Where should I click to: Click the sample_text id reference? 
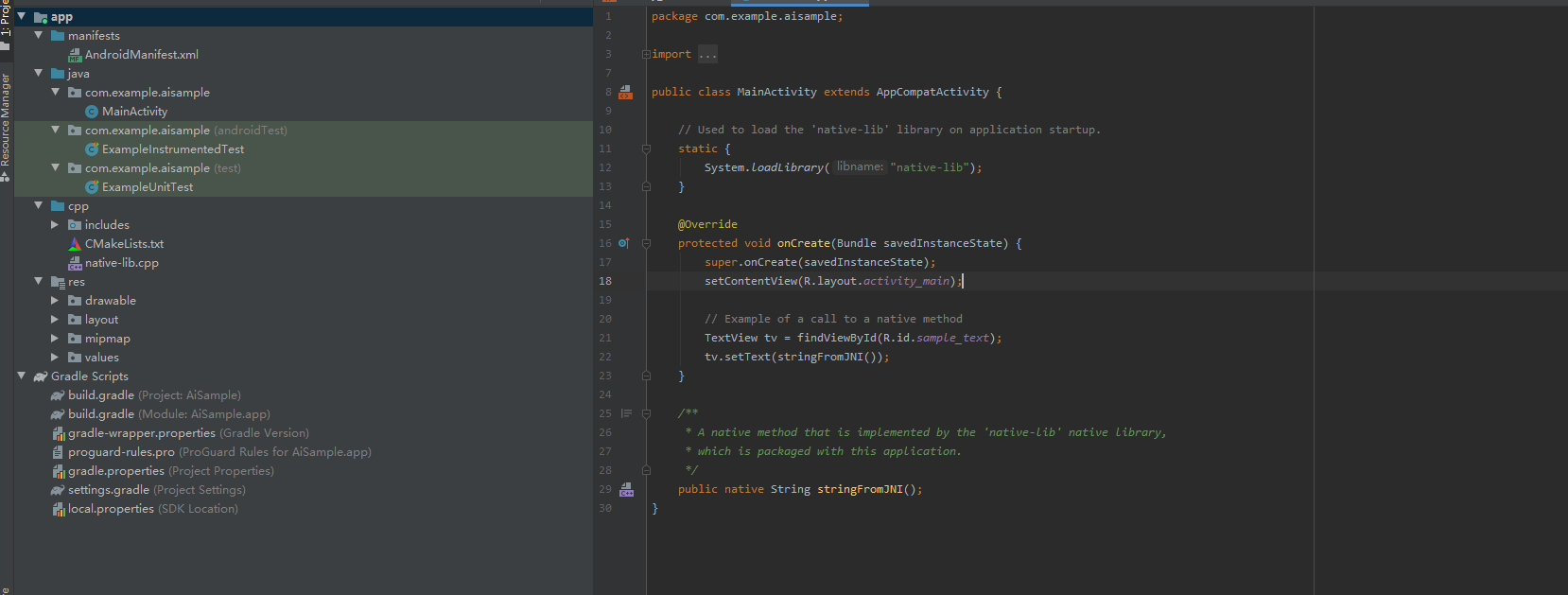click(952, 338)
